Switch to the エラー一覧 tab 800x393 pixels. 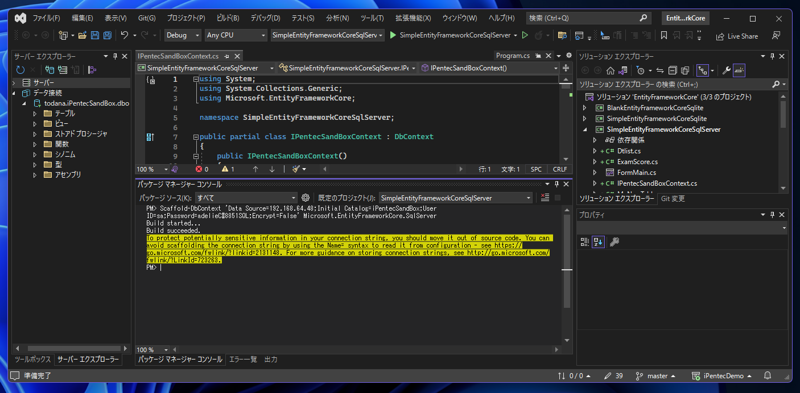243,359
